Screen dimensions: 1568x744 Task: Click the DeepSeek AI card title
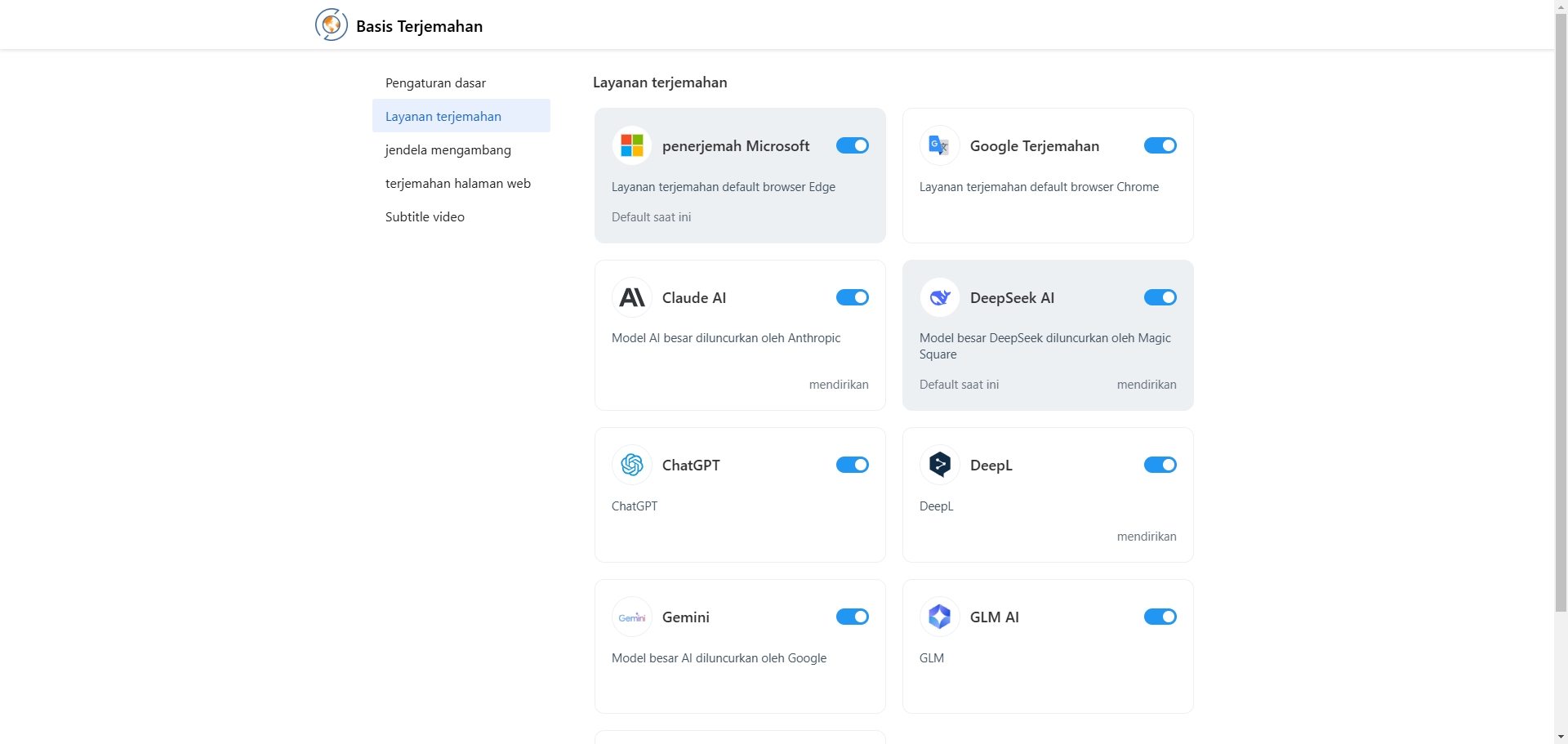(x=1012, y=298)
